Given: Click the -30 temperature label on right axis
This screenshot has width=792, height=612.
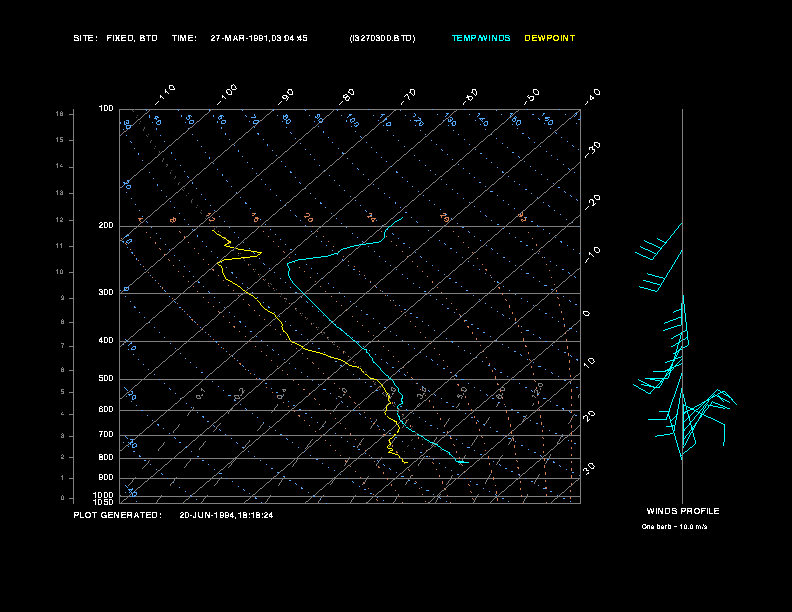Looking at the screenshot, I should click(x=592, y=150).
